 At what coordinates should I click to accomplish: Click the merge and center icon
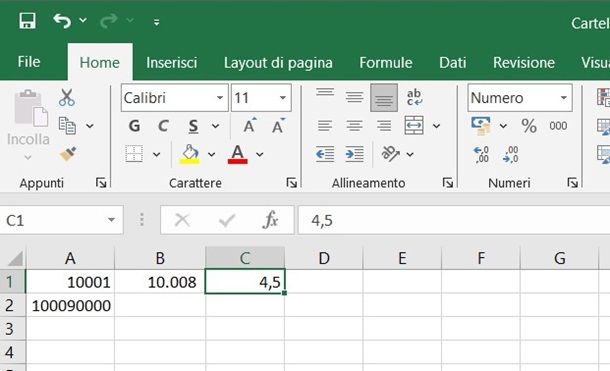[x=414, y=125]
